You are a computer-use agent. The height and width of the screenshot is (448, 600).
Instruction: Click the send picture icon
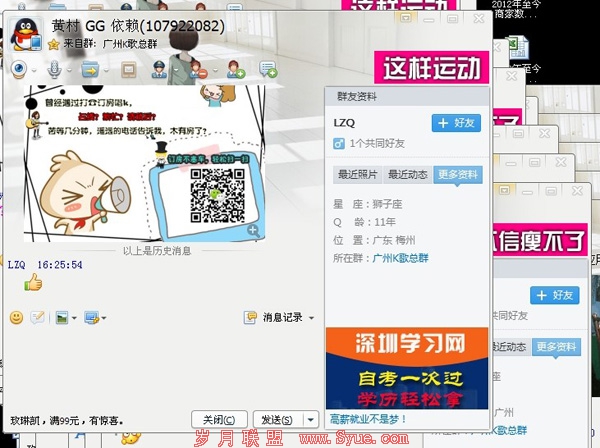click(62, 318)
